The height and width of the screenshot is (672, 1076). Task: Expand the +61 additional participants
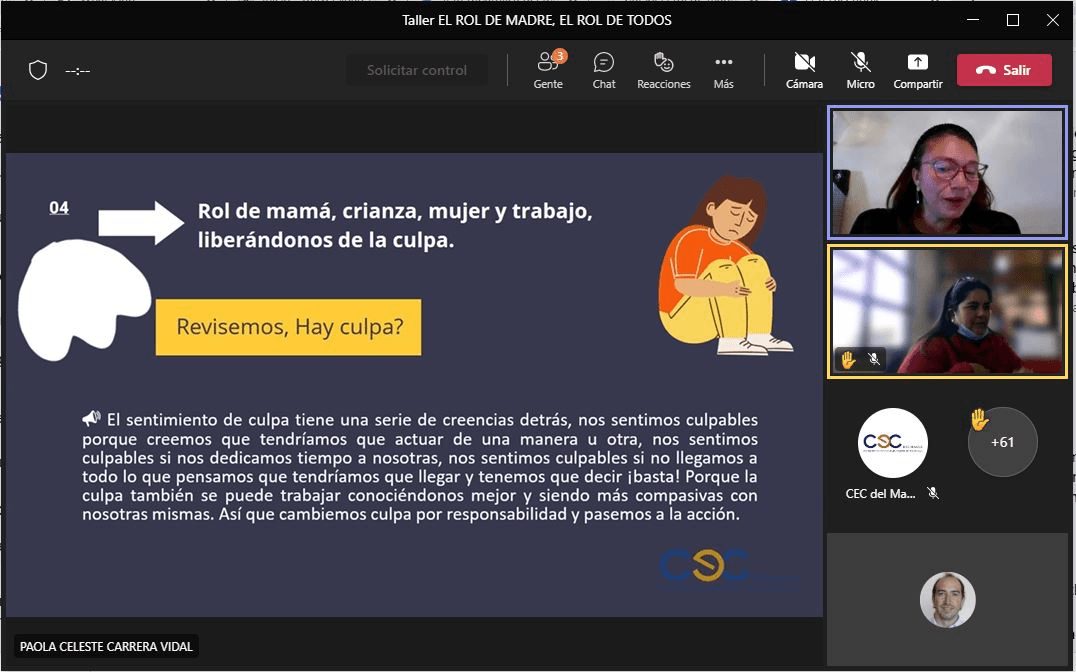(1002, 442)
